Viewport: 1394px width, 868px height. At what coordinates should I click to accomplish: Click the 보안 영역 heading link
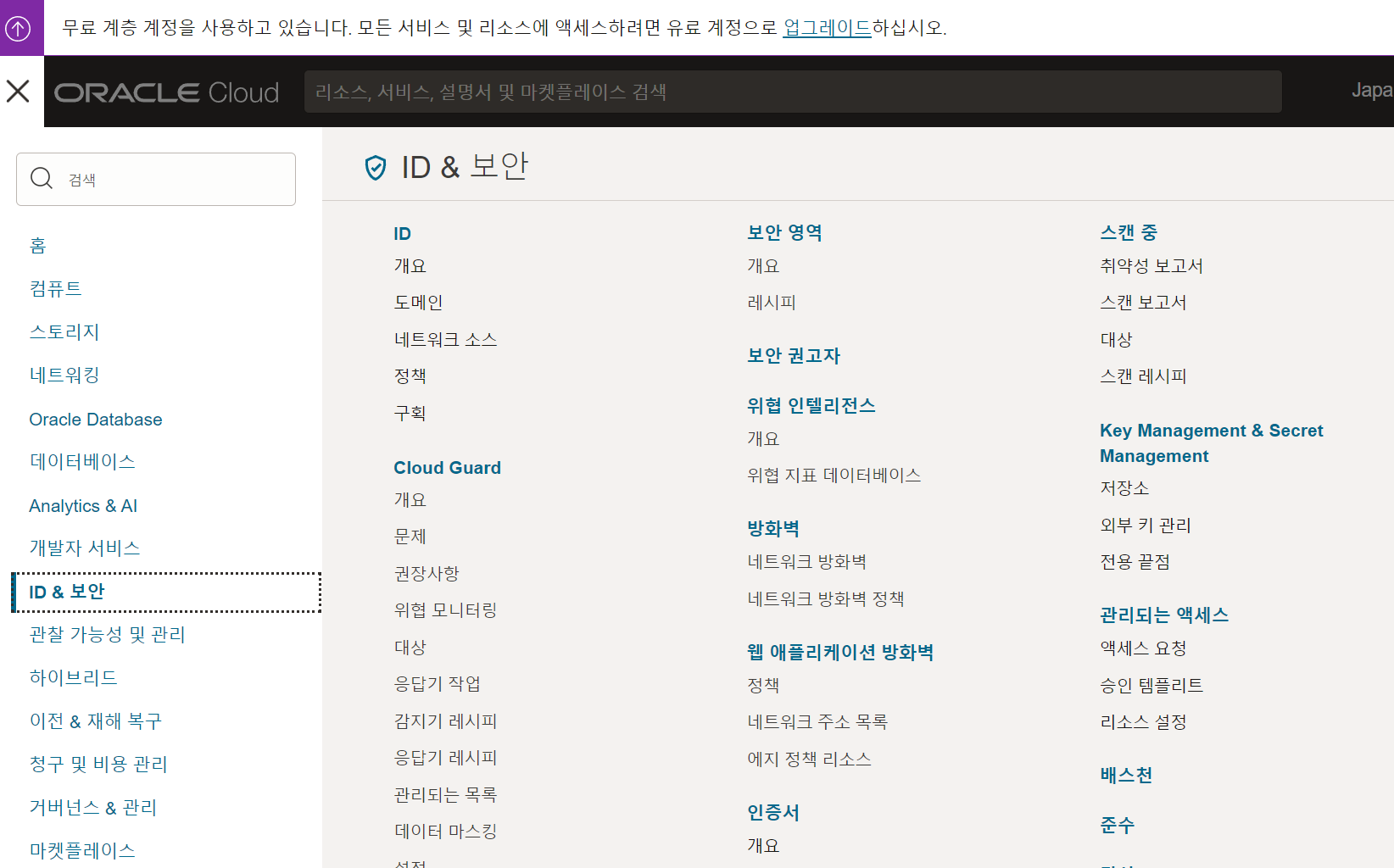point(784,233)
